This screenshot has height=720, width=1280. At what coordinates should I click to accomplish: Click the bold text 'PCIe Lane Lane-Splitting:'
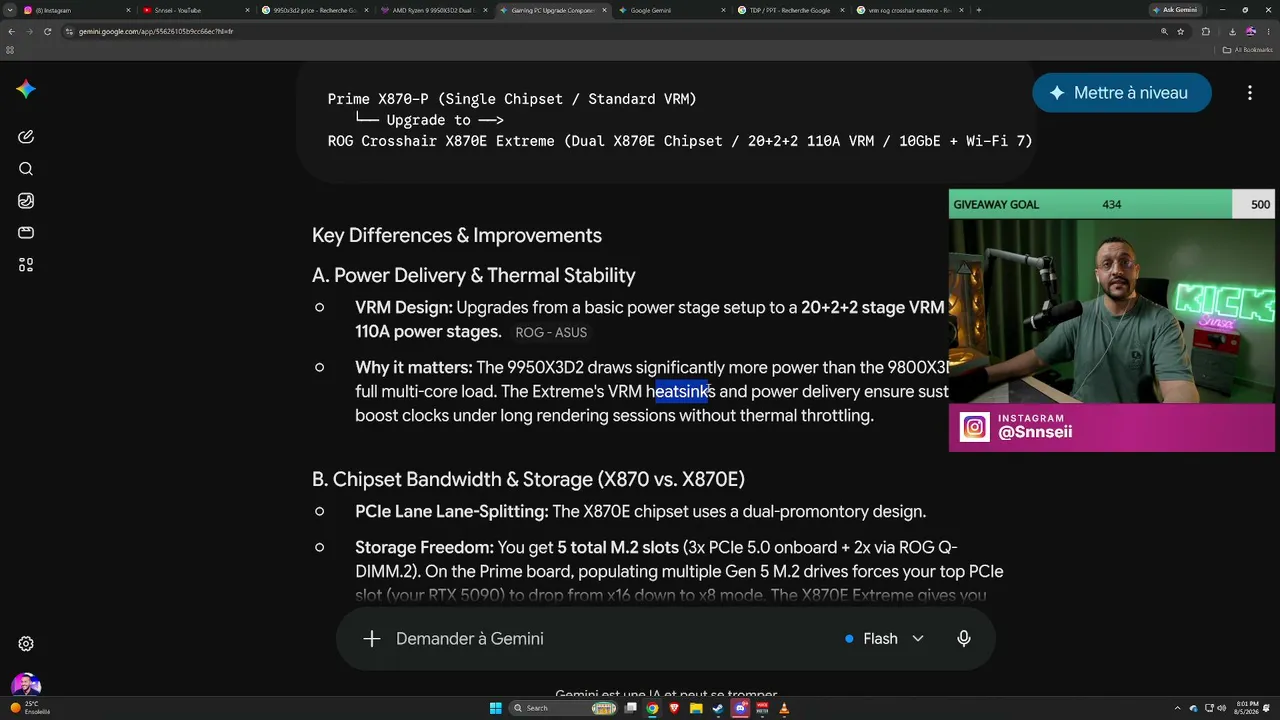point(452,512)
